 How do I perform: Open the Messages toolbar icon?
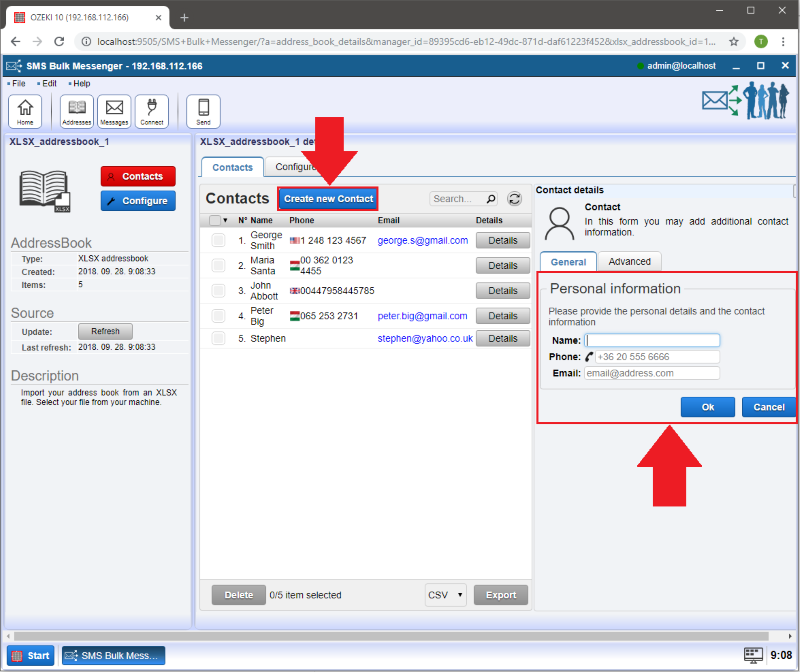[115, 110]
